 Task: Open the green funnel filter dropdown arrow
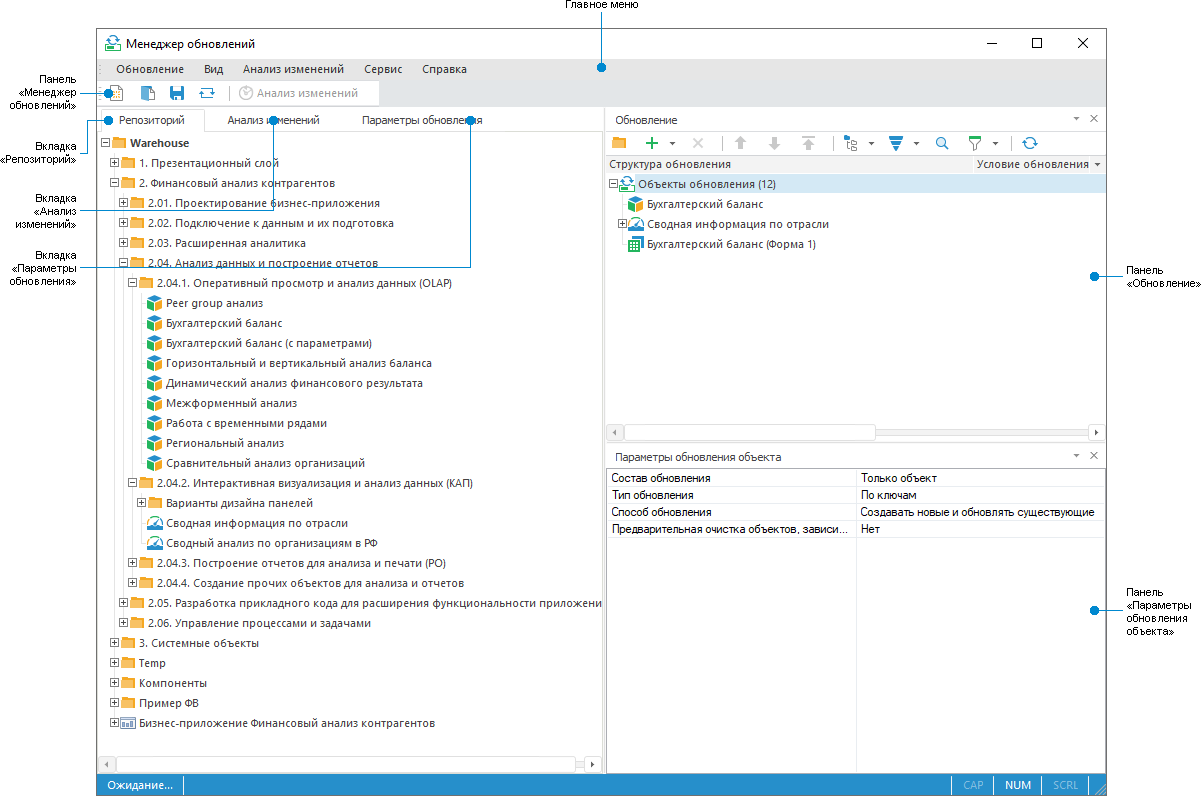(x=995, y=144)
